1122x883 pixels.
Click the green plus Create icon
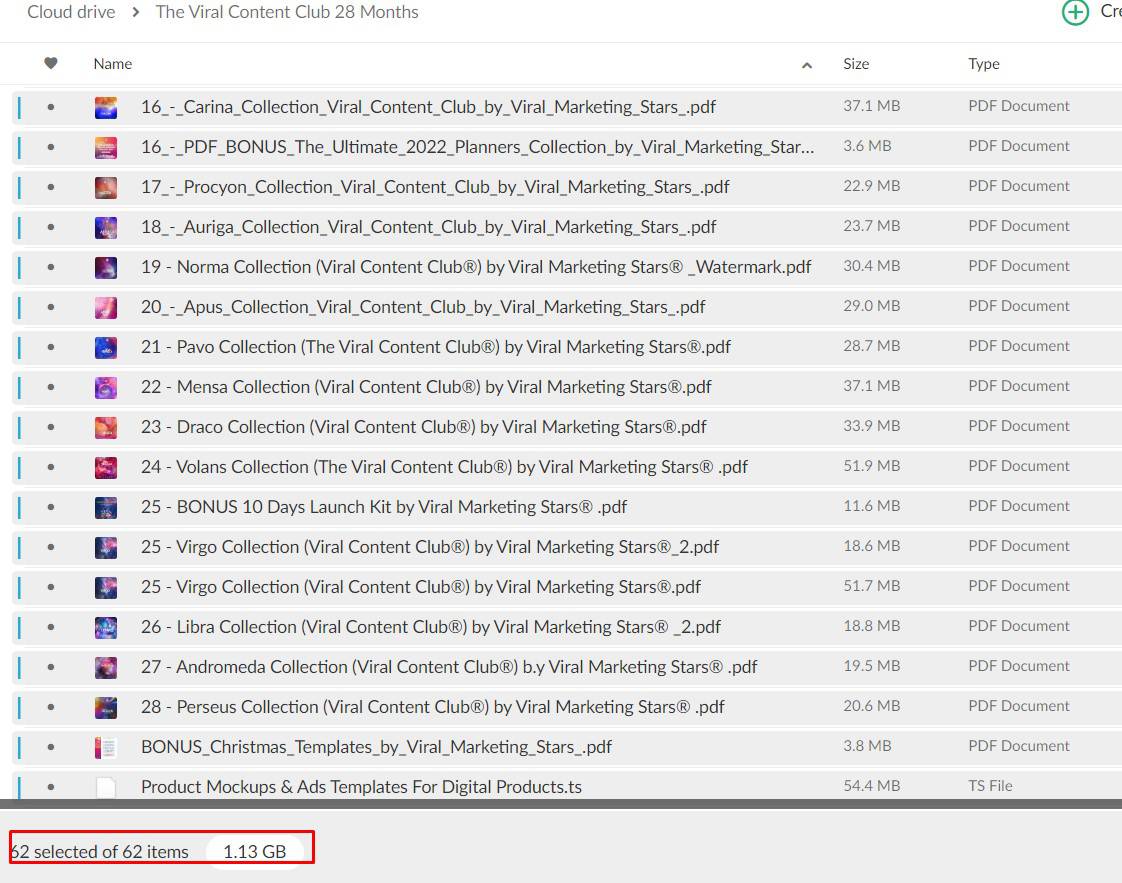coord(1075,12)
